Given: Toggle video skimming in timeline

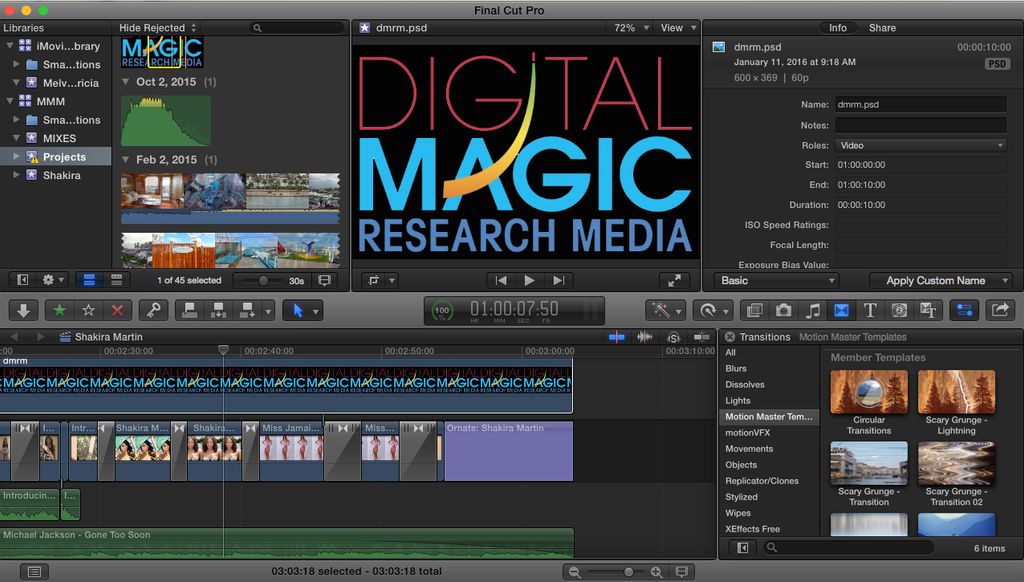Looking at the screenshot, I should point(616,337).
